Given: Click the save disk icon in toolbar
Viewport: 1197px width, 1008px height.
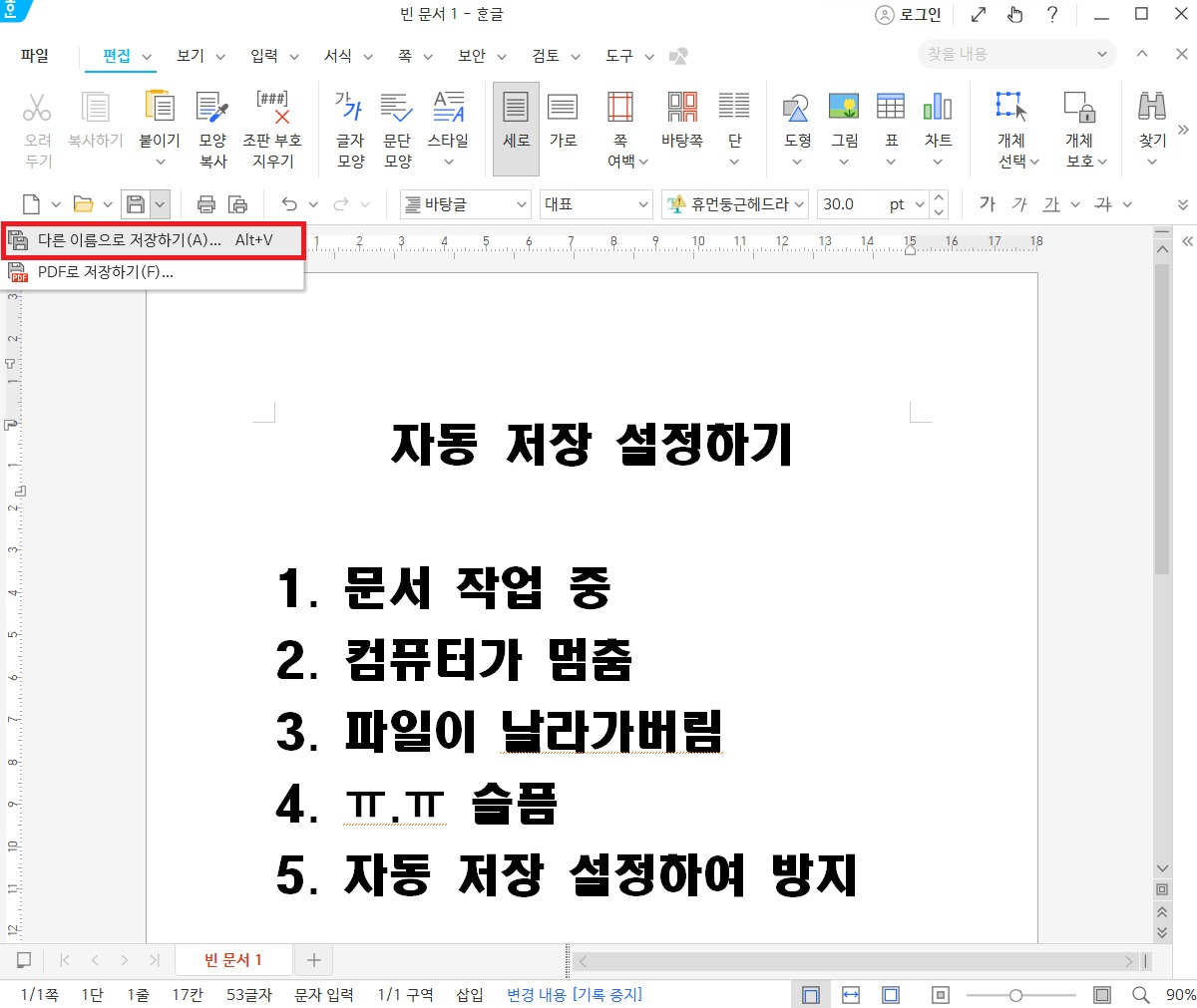Looking at the screenshot, I should point(136,204).
